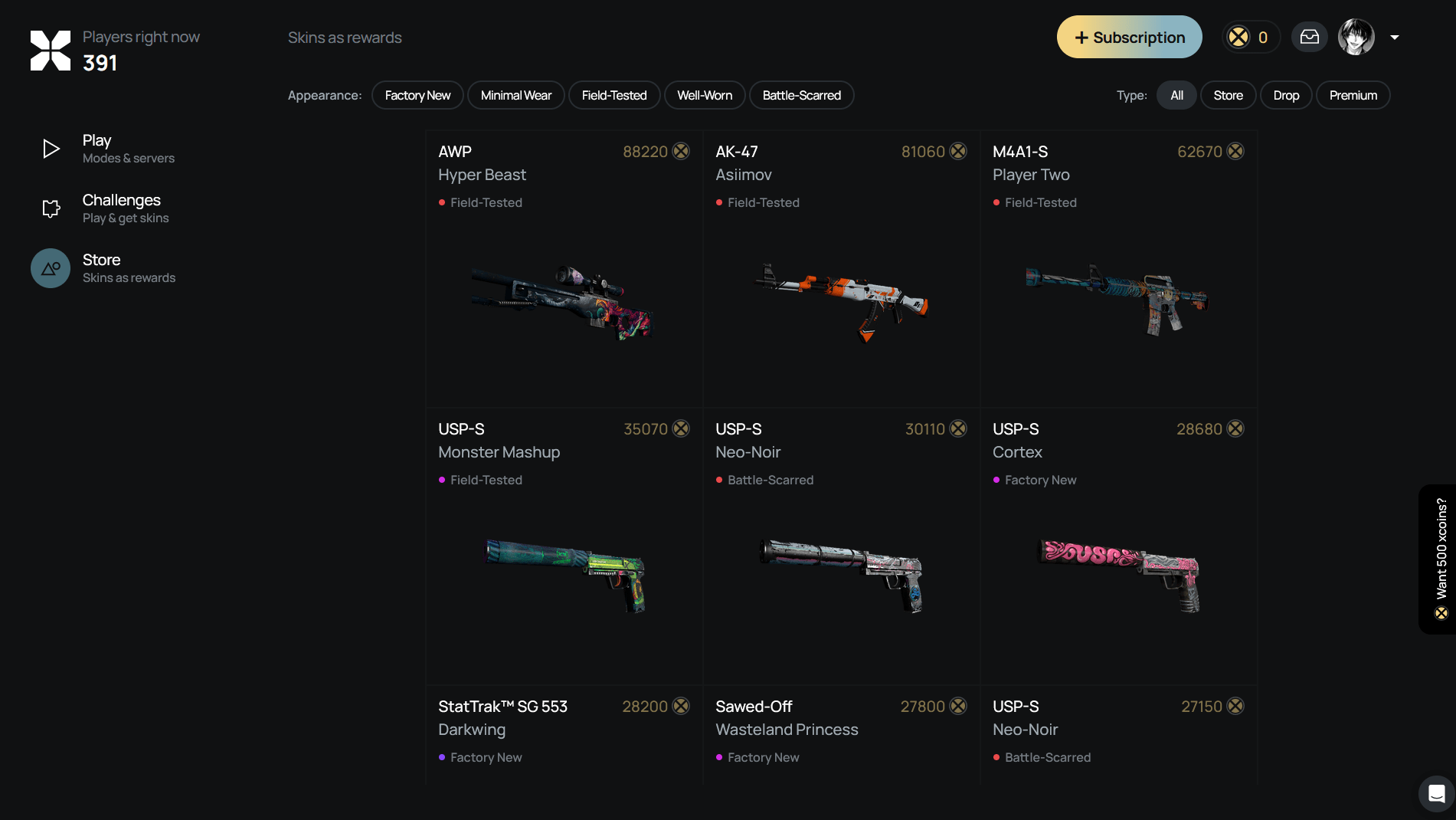Screen dimensions: 1456x820
Task: Open the chat support bubble icon
Action: (1437, 793)
